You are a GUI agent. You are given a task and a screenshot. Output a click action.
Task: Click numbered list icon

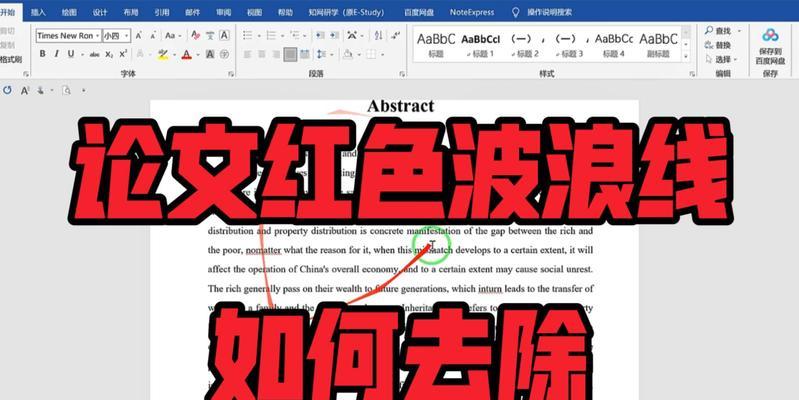[271, 35]
